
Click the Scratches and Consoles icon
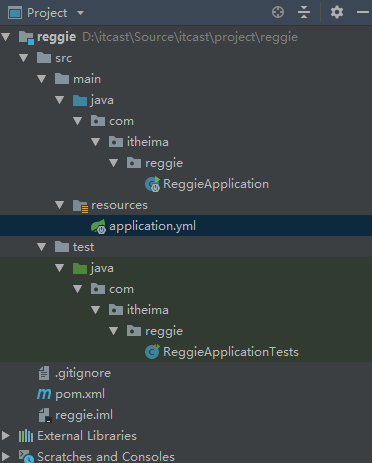[26, 456]
